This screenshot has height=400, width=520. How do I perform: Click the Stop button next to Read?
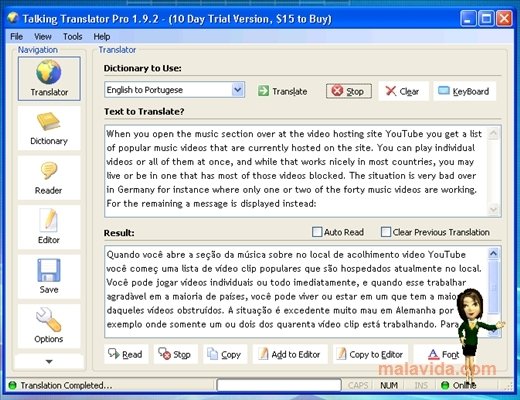pos(175,354)
